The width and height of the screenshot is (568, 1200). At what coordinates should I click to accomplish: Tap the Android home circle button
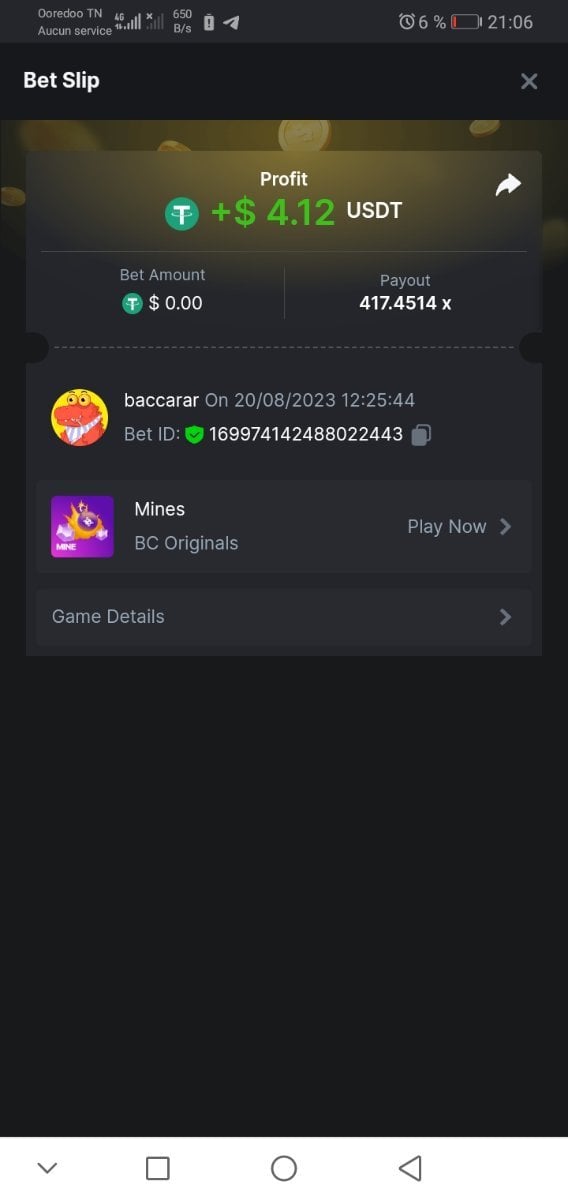point(284,1168)
